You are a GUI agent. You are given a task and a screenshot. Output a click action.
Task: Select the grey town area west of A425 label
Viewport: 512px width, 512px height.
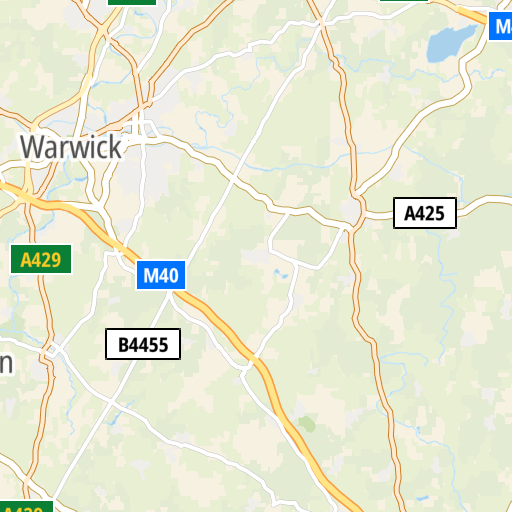[x=351, y=210]
